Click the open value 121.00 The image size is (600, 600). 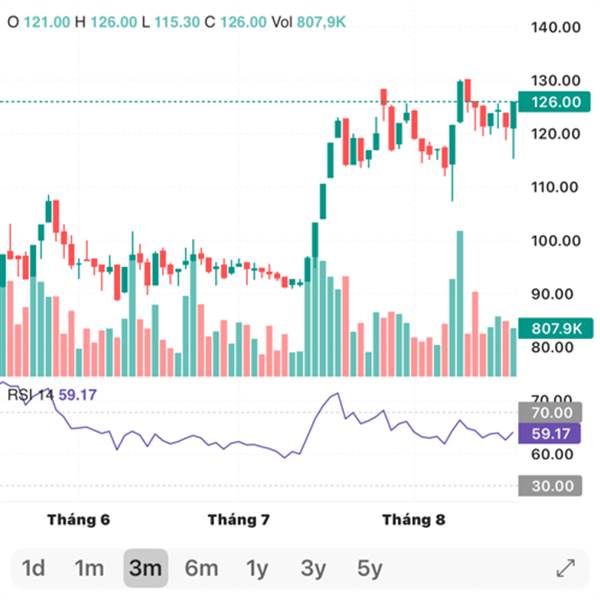pos(47,22)
